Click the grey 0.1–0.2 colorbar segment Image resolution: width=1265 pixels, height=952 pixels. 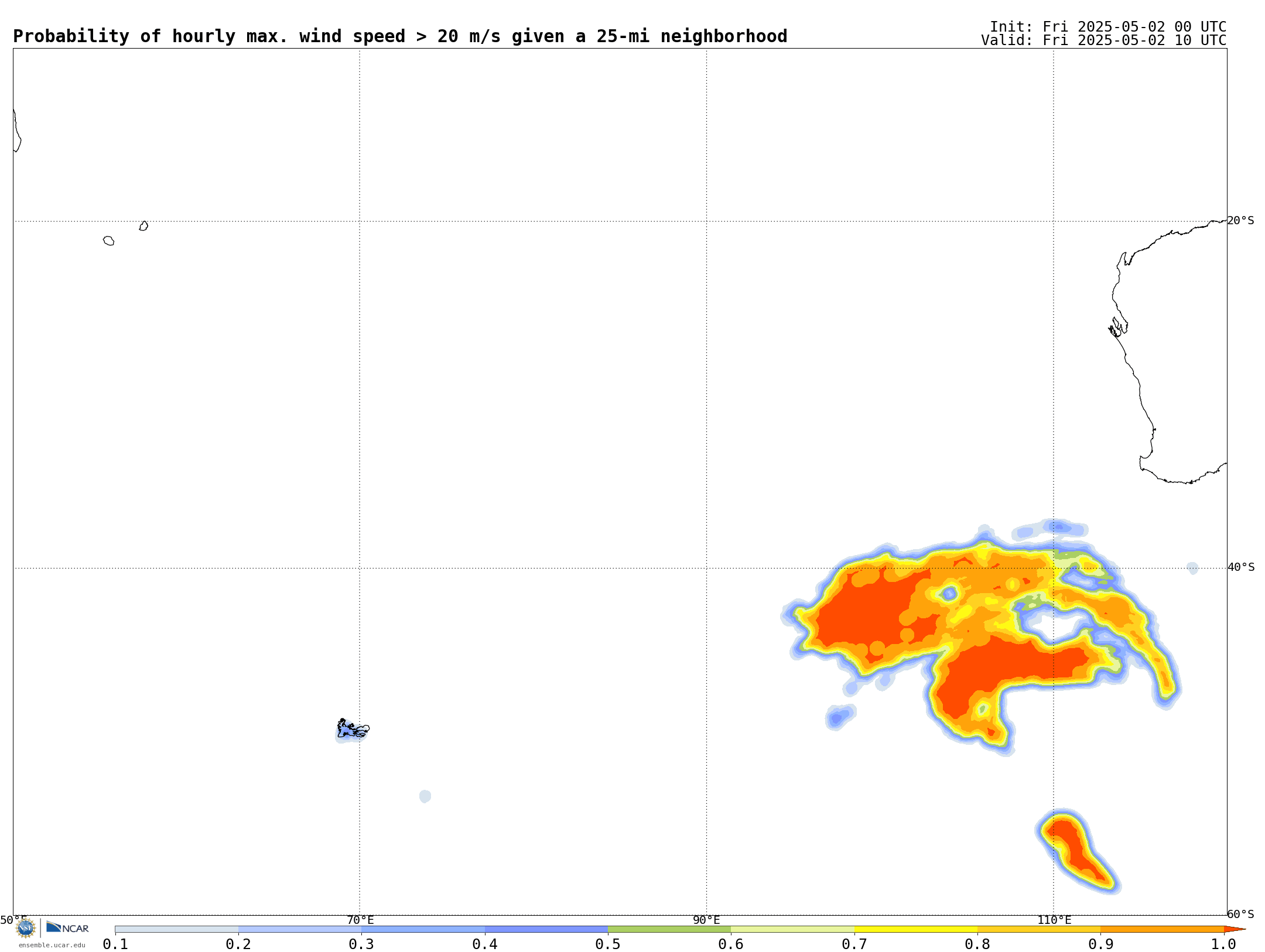coord(177,929)
